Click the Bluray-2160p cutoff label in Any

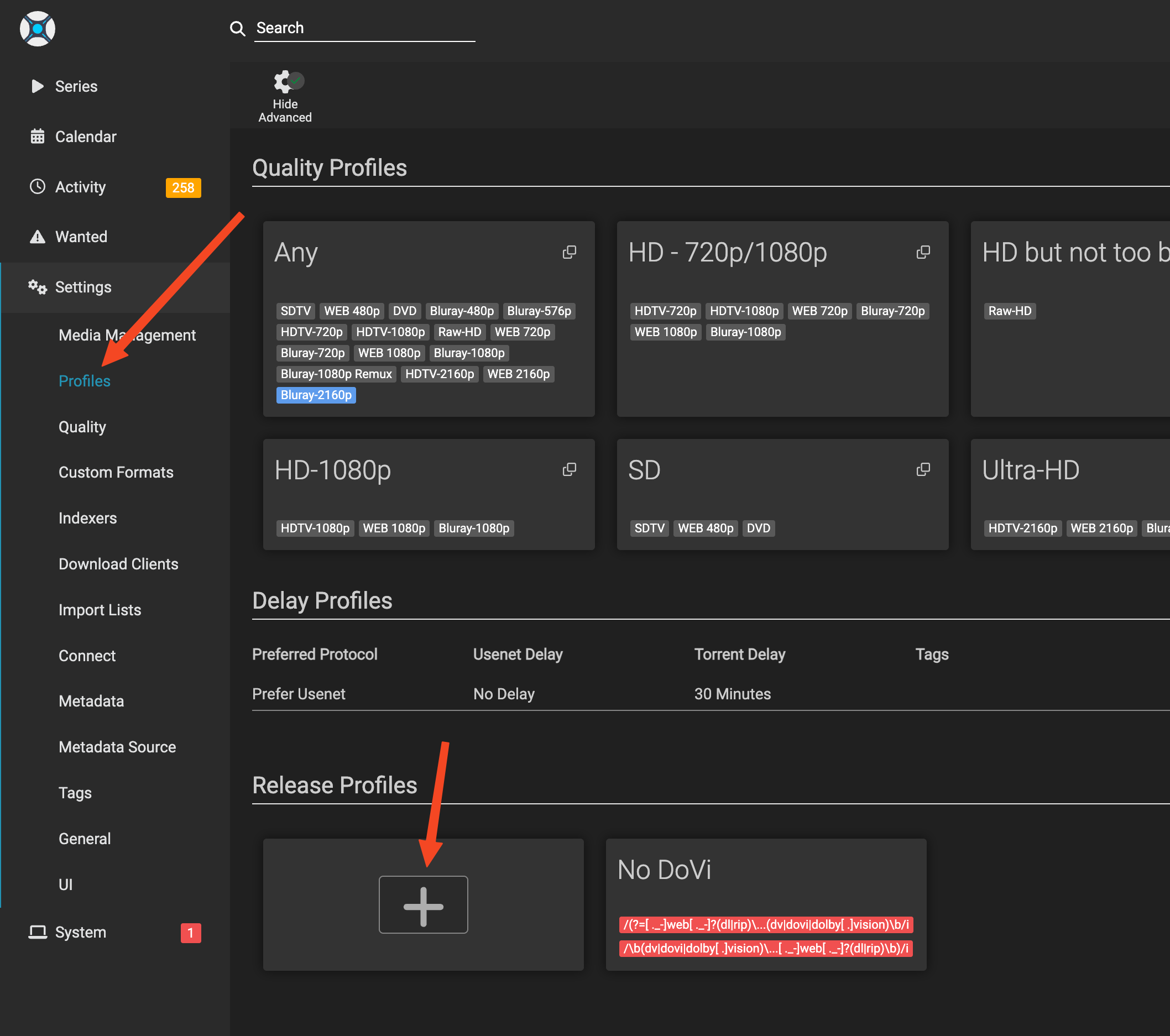click(316, 395)
